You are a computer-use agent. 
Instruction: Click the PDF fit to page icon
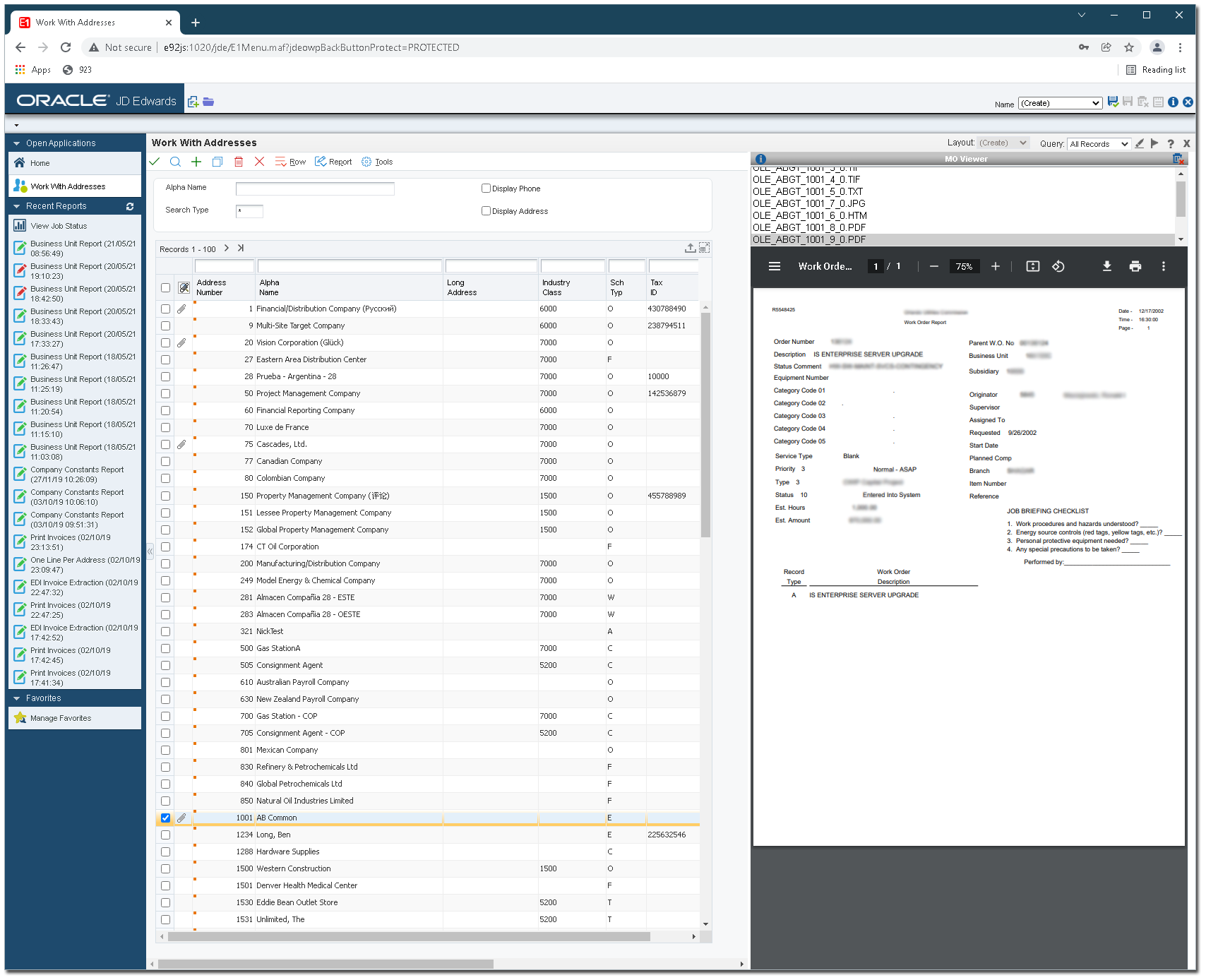[x=1033, y=266]
